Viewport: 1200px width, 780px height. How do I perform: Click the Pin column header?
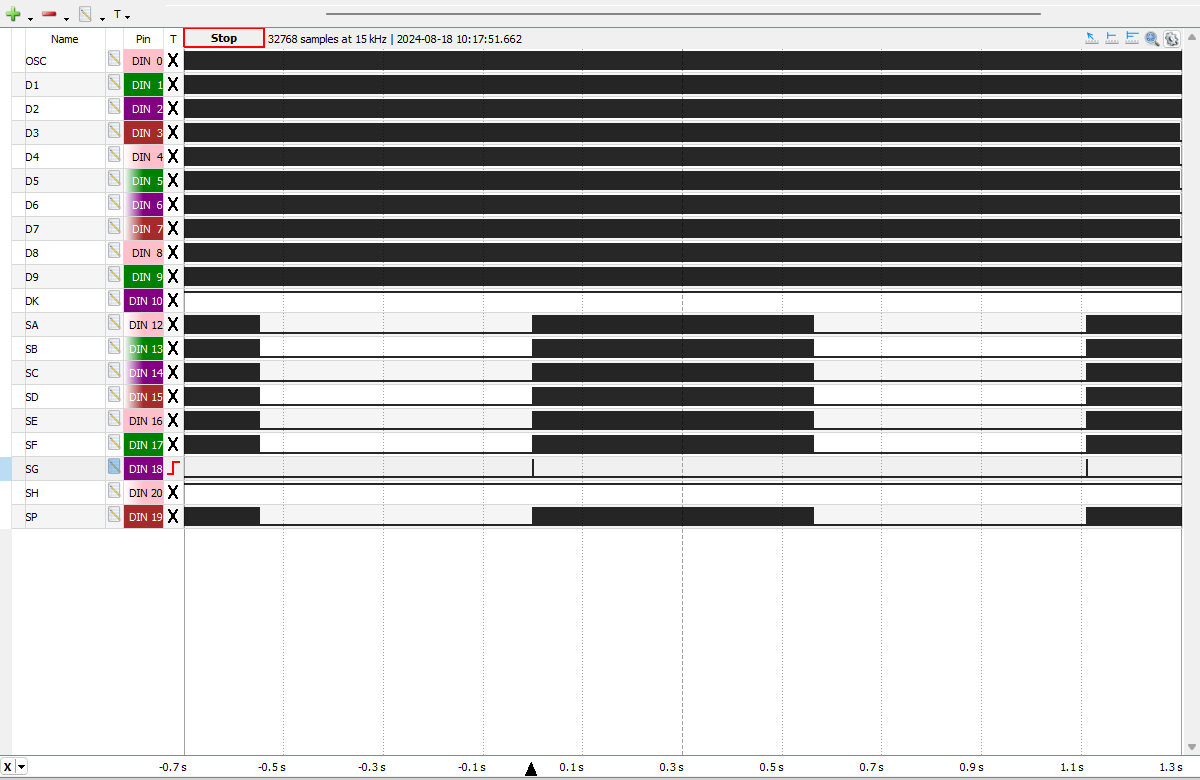pos(143,39)
